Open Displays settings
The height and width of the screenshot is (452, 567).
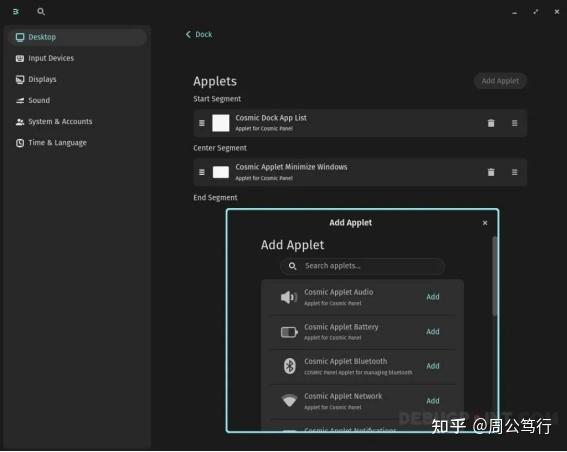[77, 79]
